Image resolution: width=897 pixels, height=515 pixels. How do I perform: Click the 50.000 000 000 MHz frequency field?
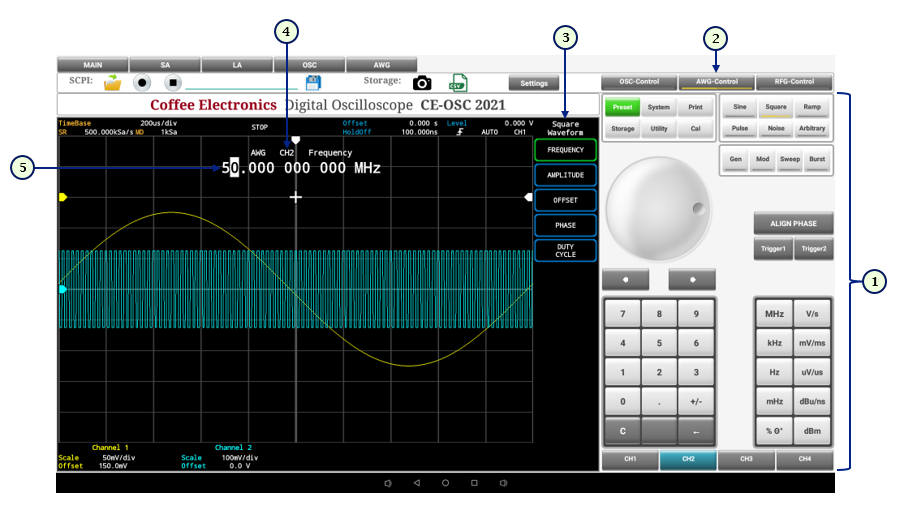pos(301,169)
